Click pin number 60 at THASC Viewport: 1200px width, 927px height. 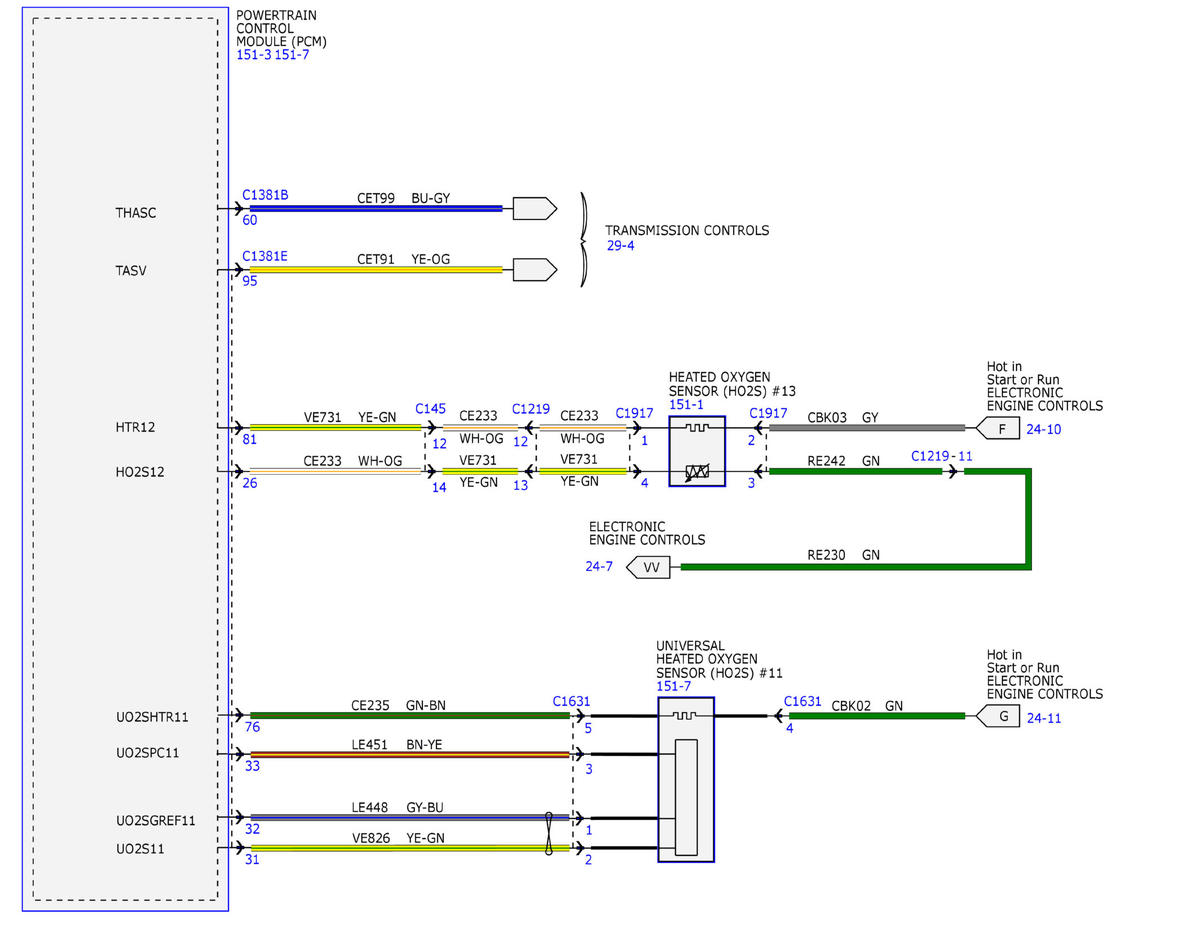click(x=249, y=220)
